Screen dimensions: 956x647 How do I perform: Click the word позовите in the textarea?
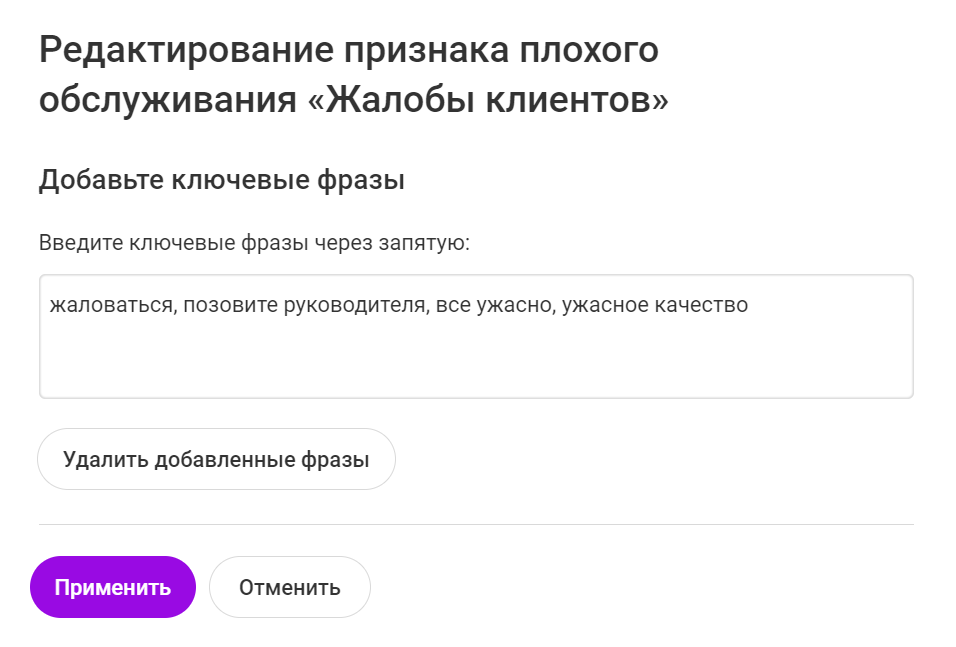[229, 305]
